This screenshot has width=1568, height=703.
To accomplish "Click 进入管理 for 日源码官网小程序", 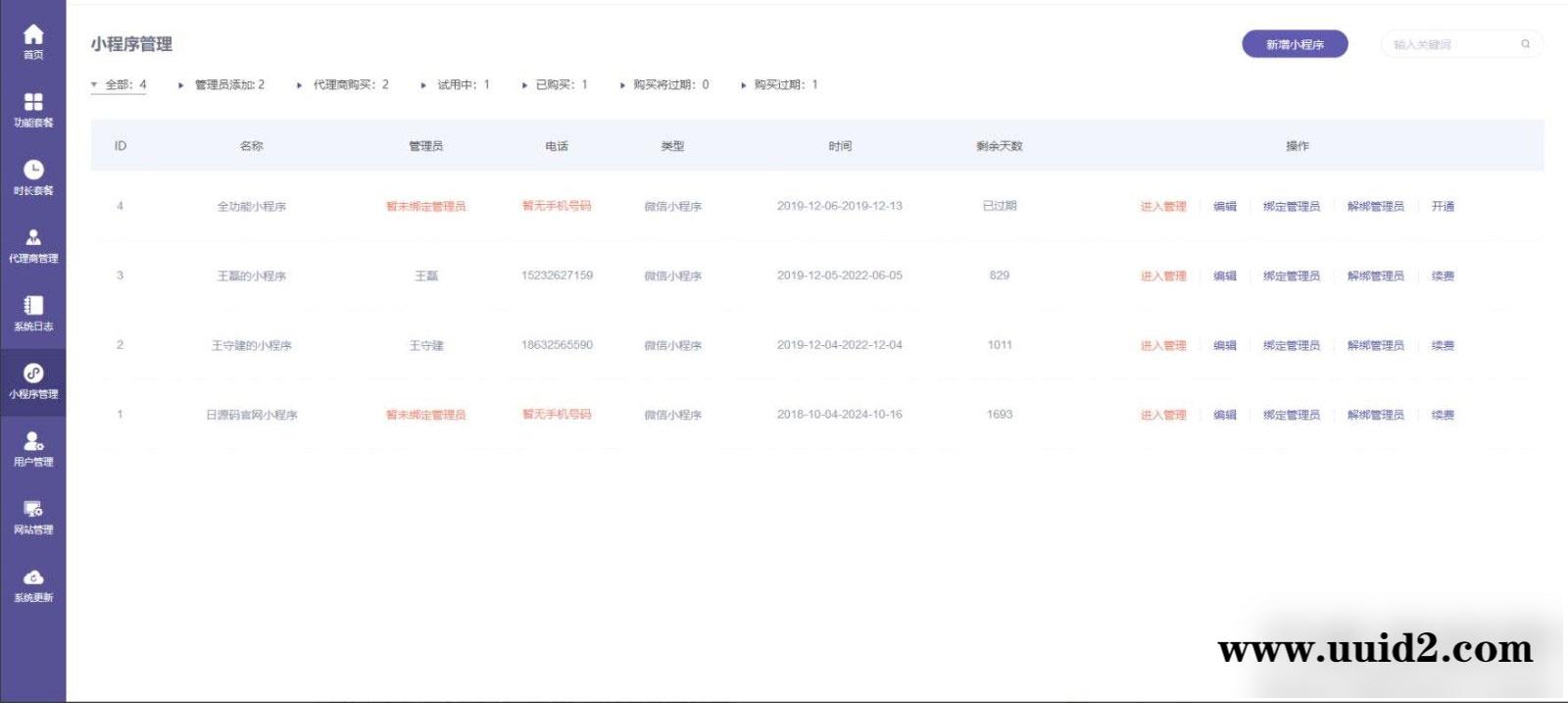I will tap(1163, 416).
